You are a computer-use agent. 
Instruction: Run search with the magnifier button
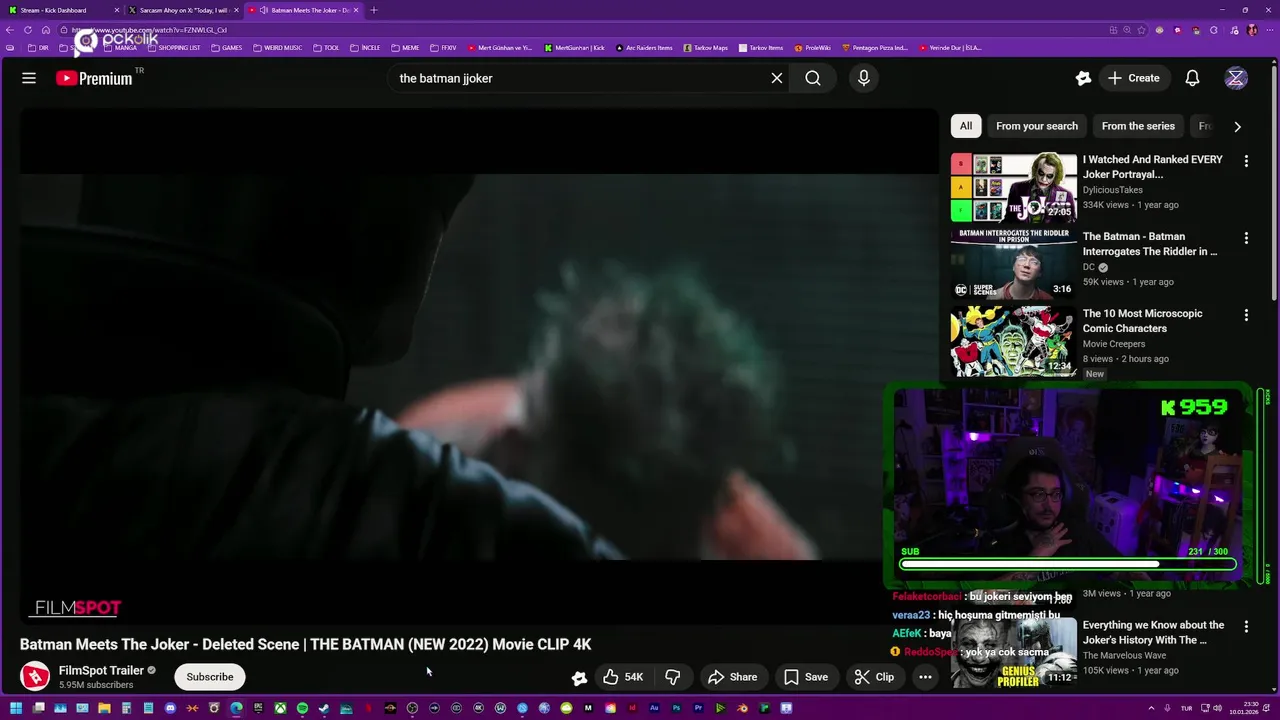pos(813,78)
